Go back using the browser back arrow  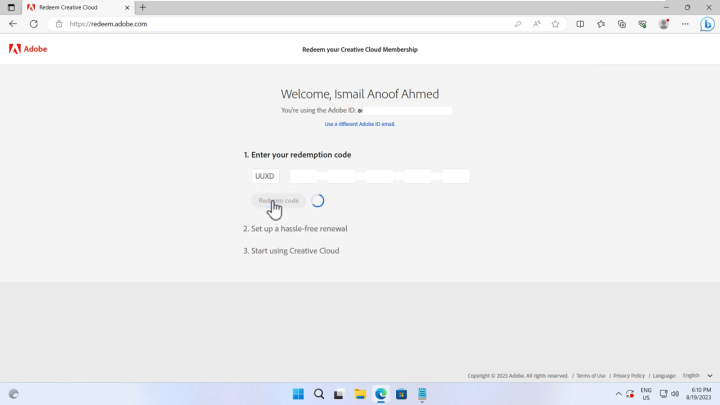[x=13, y=24]
